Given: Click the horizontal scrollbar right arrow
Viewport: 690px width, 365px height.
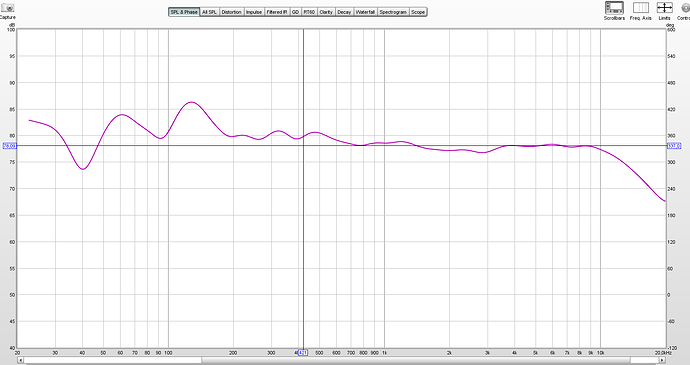Looking at the screenshot, I should [x=663, y=360].
